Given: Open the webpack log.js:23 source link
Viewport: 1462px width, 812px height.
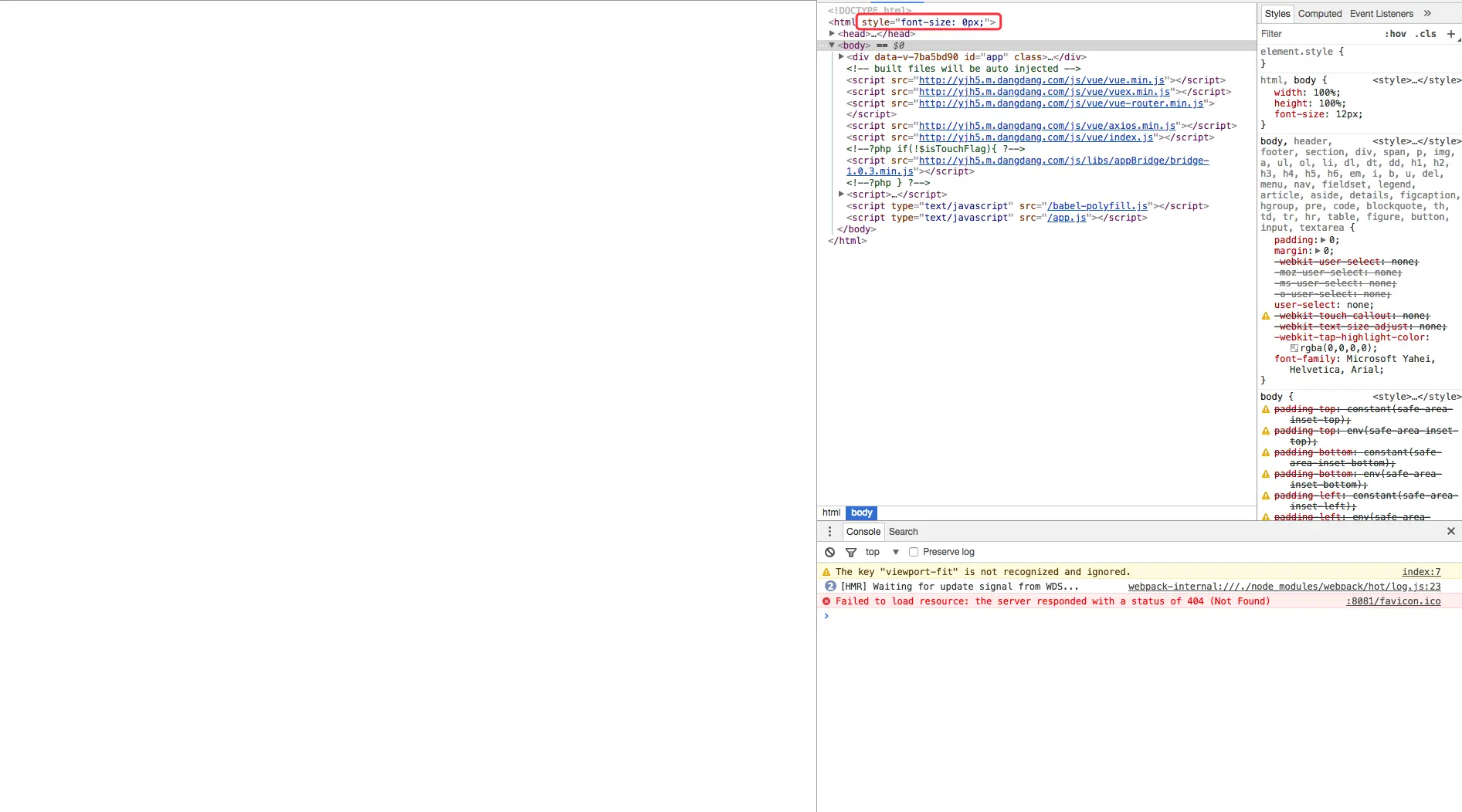Looking at the screenshot, I should (1284, 587).
